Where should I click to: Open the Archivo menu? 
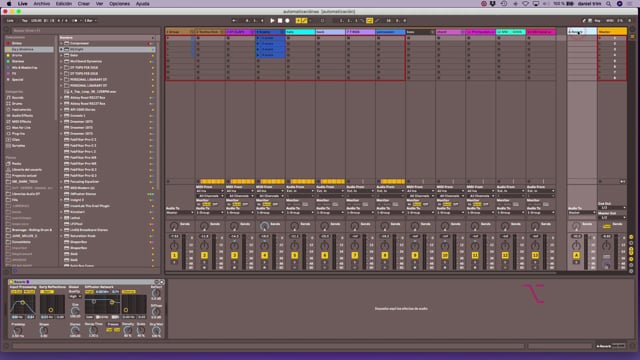[x=42, y=4]
